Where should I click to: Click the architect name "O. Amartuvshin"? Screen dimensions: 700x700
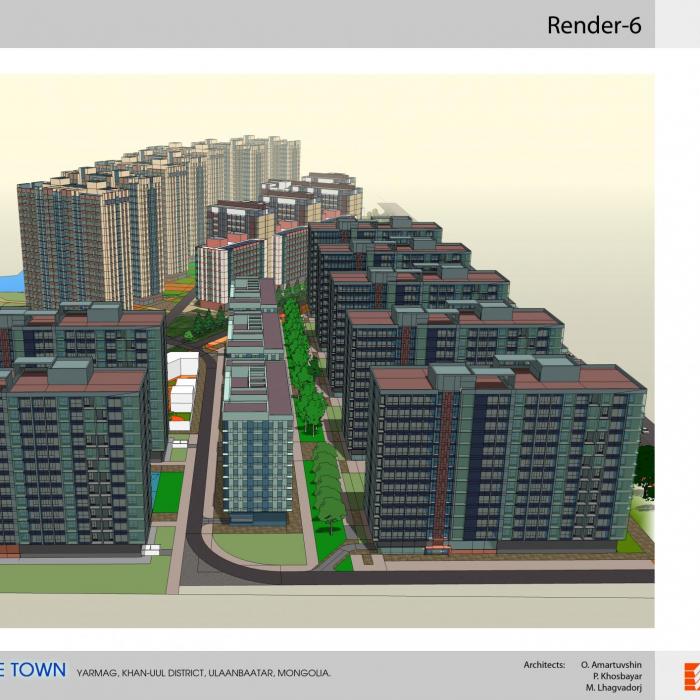(611, 665)
